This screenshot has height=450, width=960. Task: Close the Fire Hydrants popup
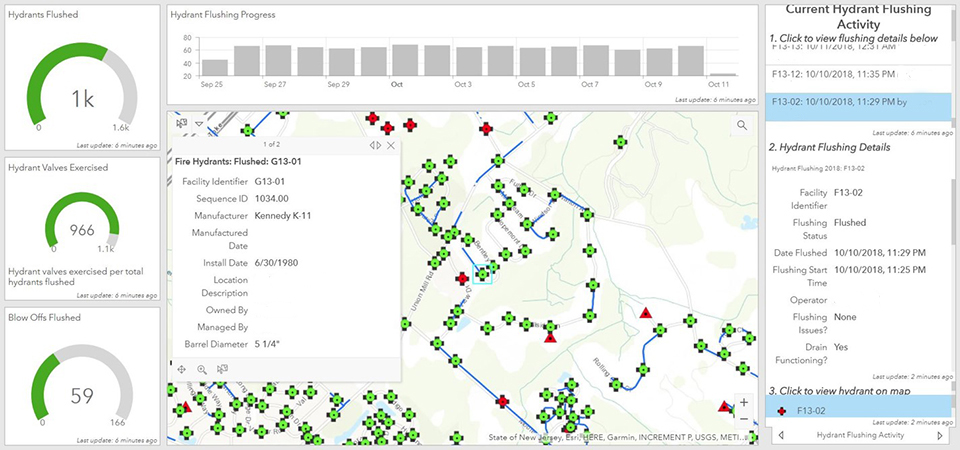pos(391,145)
